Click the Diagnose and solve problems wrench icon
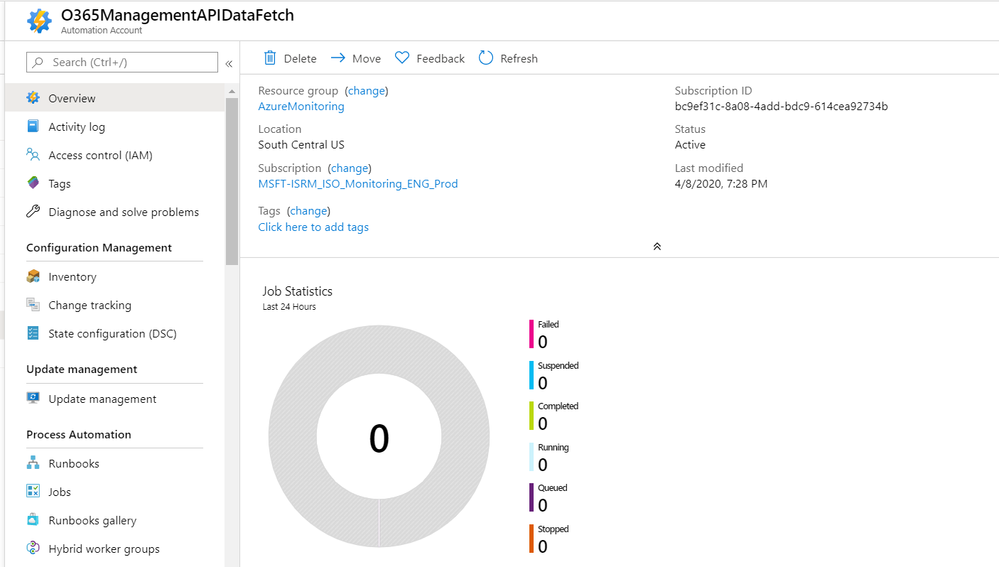The image size is (999, 567). (33, 212)
